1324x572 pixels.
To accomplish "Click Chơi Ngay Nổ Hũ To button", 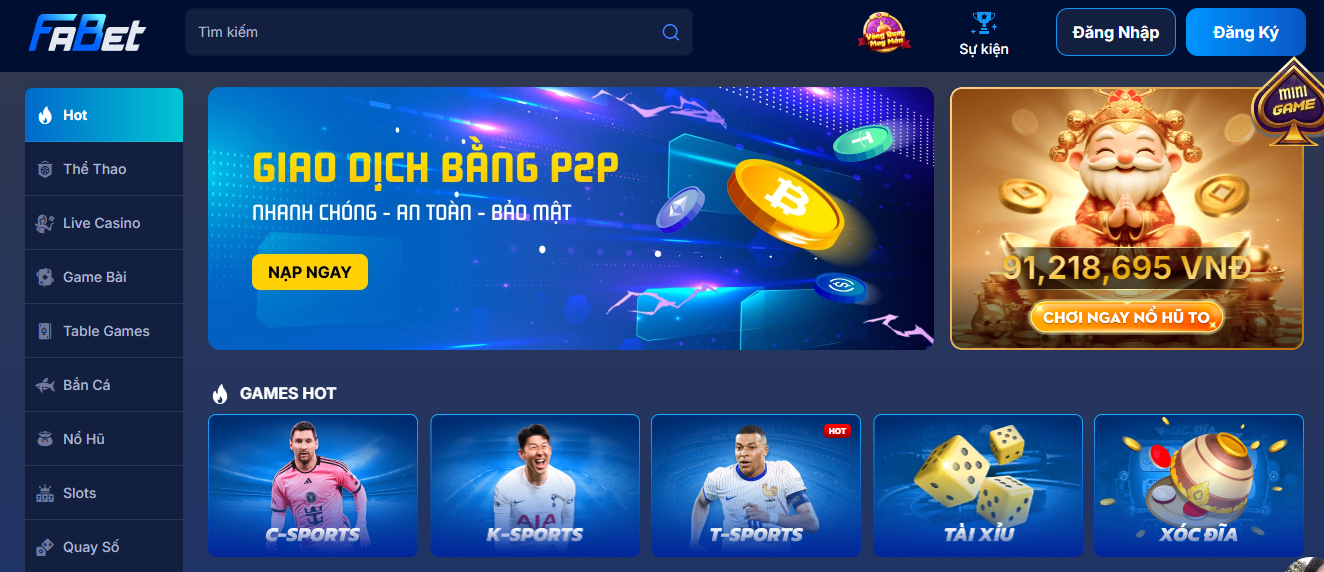I will click(x=1127, y=318).
